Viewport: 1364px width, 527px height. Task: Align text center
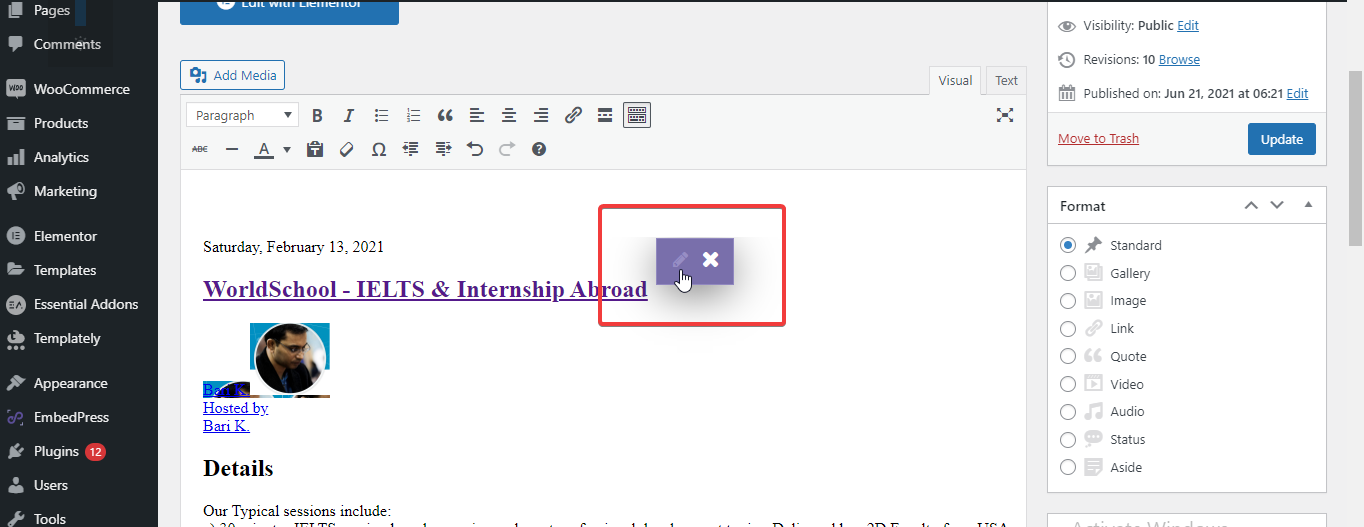509,115
